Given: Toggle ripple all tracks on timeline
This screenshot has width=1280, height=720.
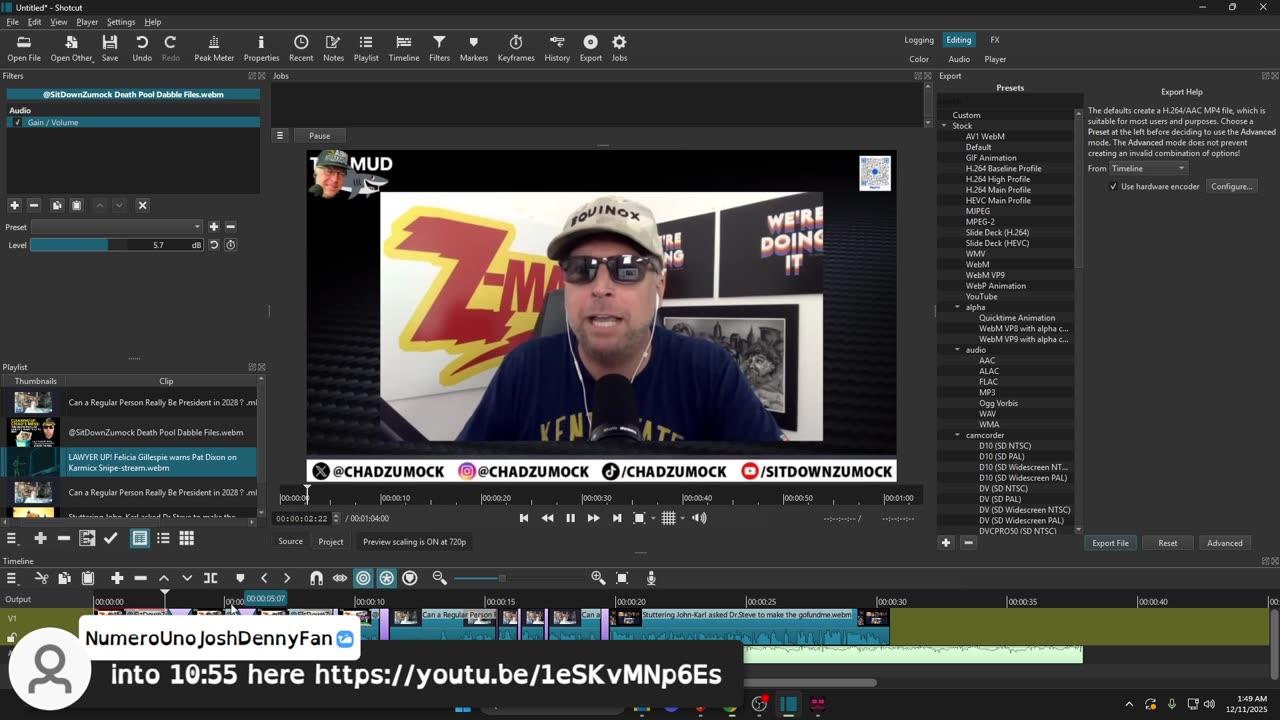Looking at the screenshot, I should coord(386,578).
